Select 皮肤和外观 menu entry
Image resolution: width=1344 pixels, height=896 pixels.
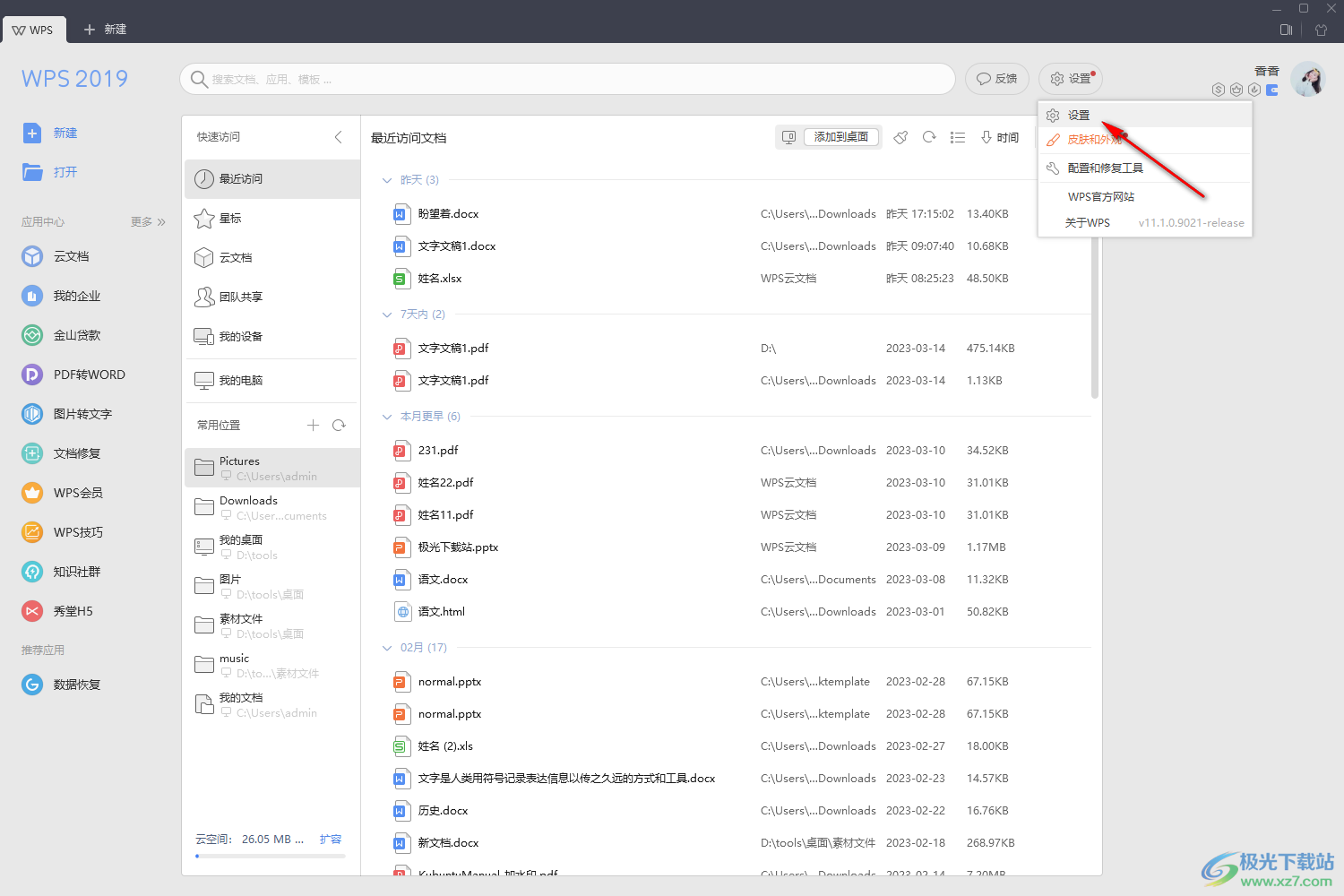point(1145,140)
